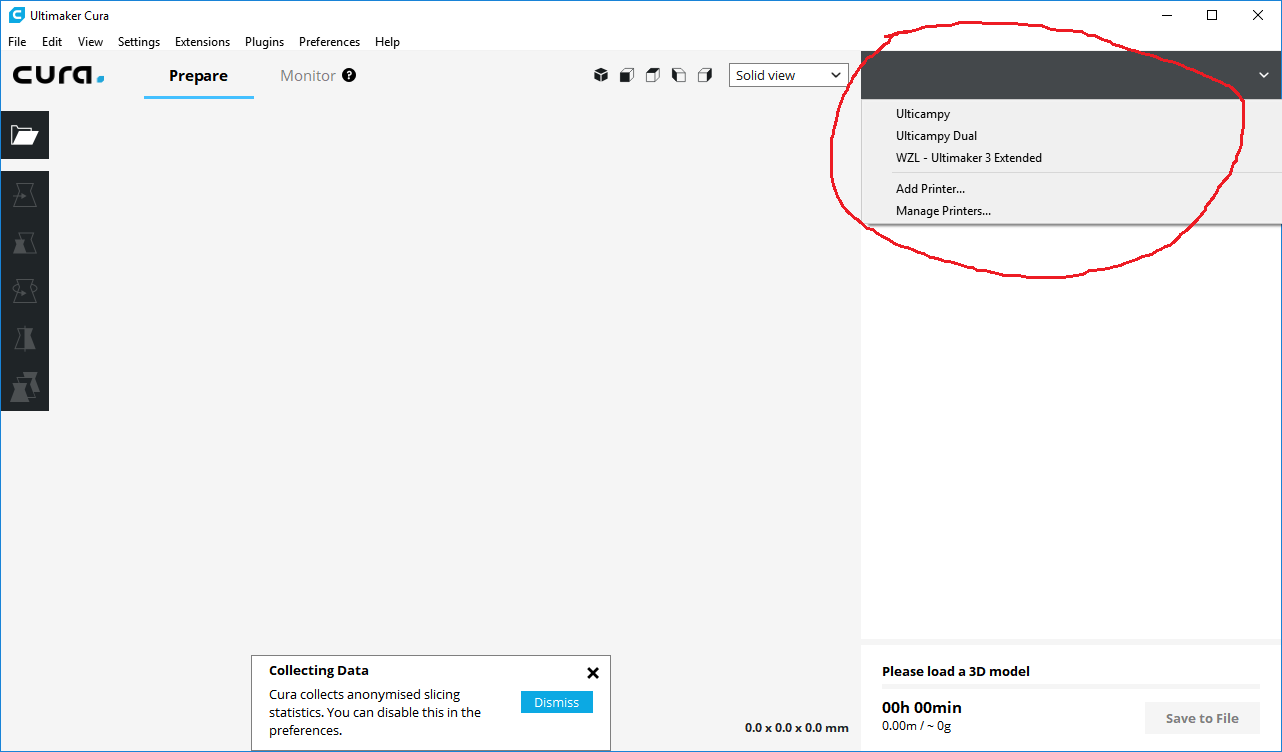Open the Edit menu
This screenshot has height=752, width=1282.
click(52, 42)
